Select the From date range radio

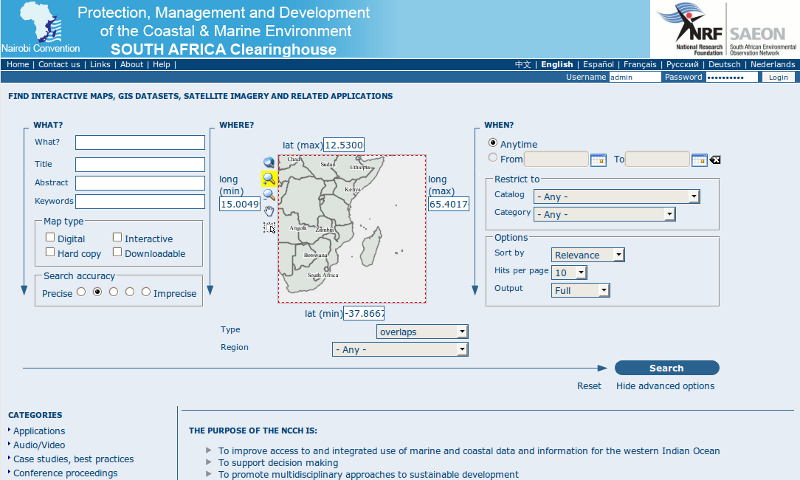coord(492,158)
